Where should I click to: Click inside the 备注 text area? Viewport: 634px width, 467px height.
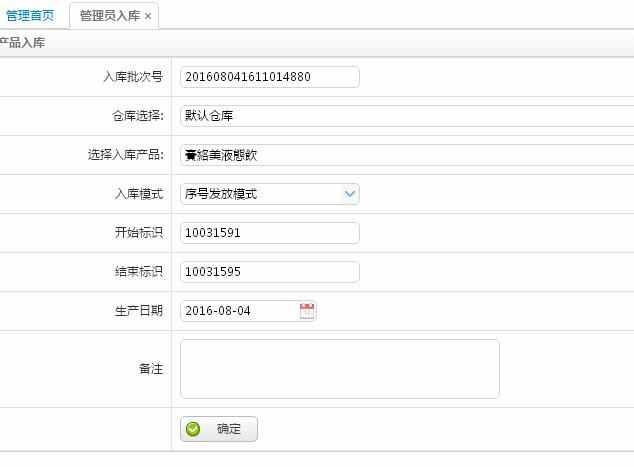coord(339,369)
